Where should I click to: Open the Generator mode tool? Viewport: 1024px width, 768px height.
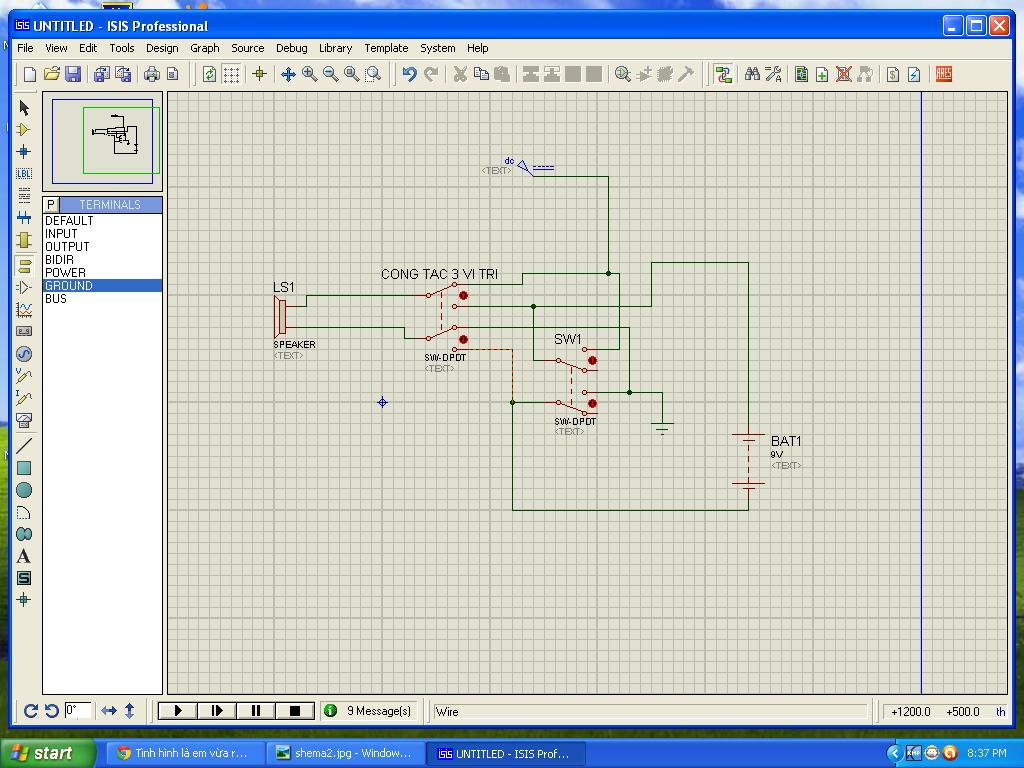pos(24,354)
